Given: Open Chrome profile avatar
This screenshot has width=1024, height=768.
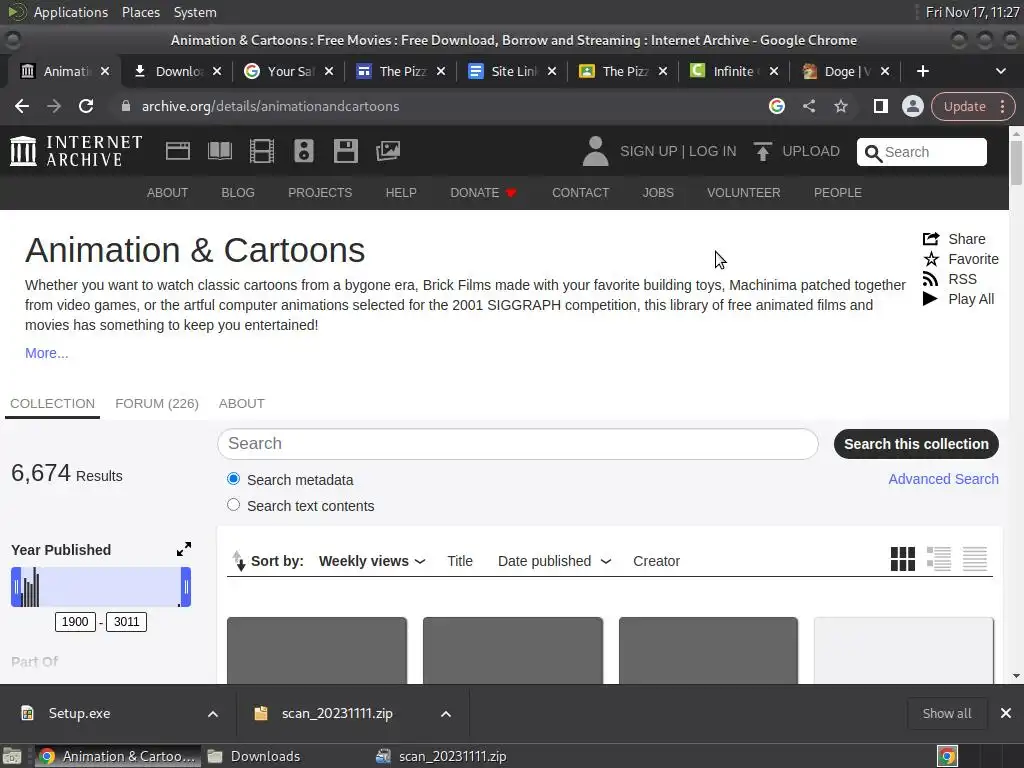Looking at the screenshot, I should (912, 106).
